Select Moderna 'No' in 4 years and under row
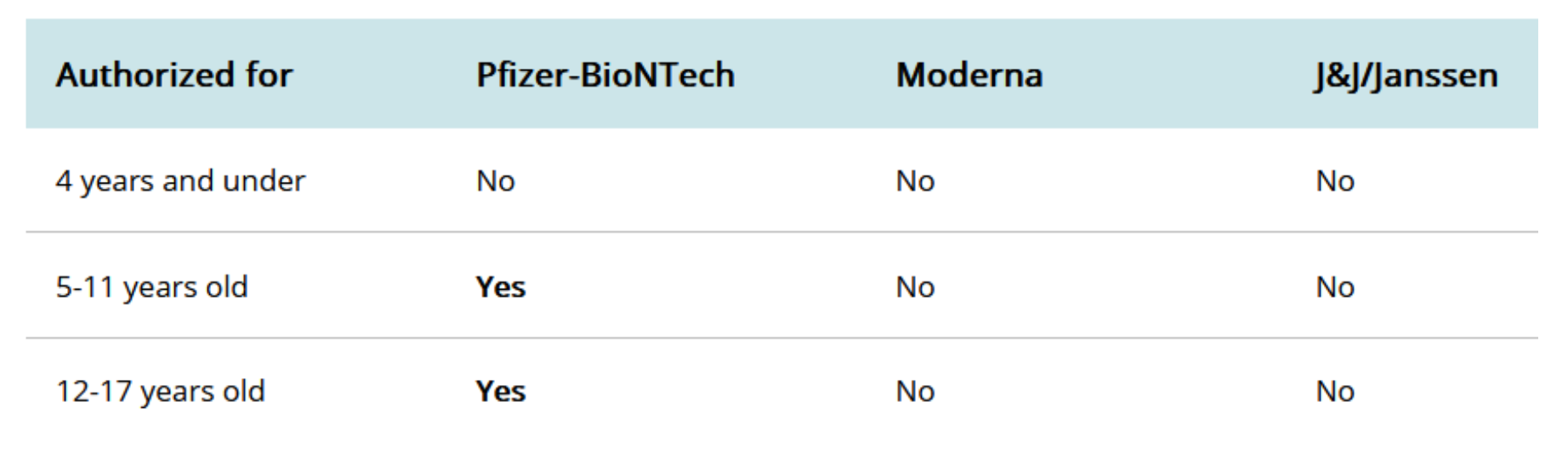 [915, 181]
